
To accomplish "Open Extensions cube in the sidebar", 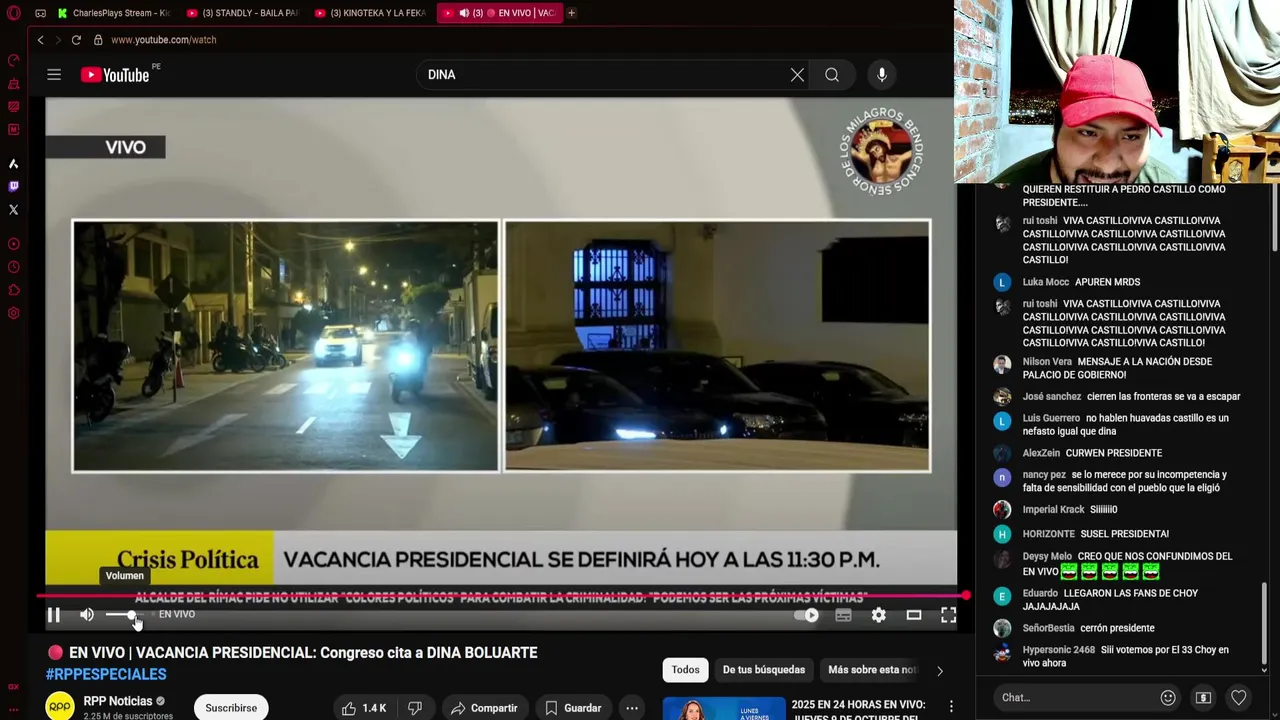I will tap(14, 290).
